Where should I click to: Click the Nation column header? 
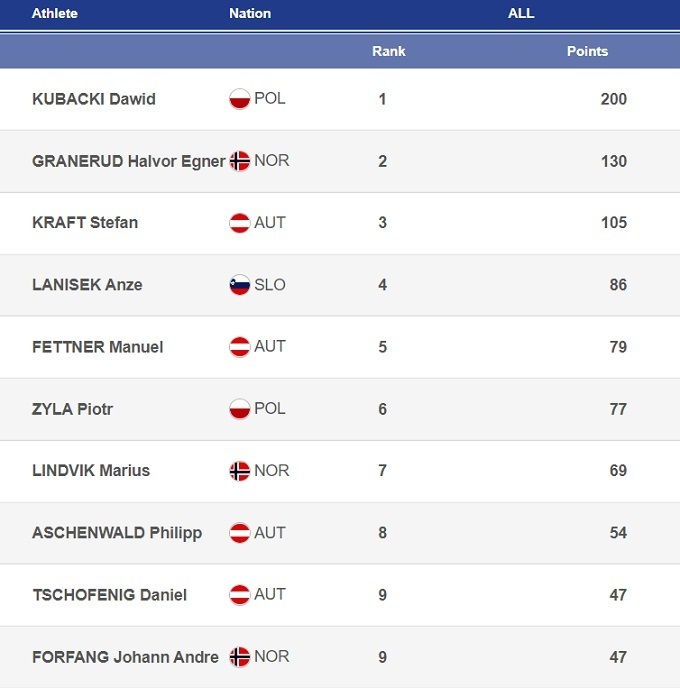[250, 14]
